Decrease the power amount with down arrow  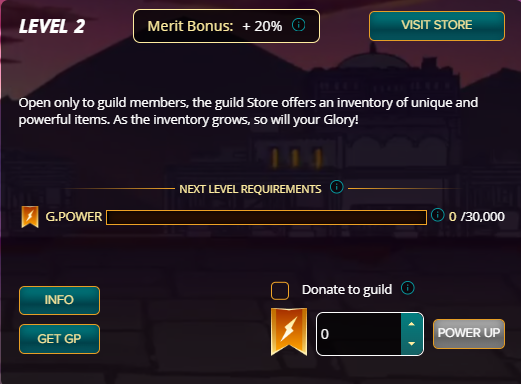(x=412, y=344)
